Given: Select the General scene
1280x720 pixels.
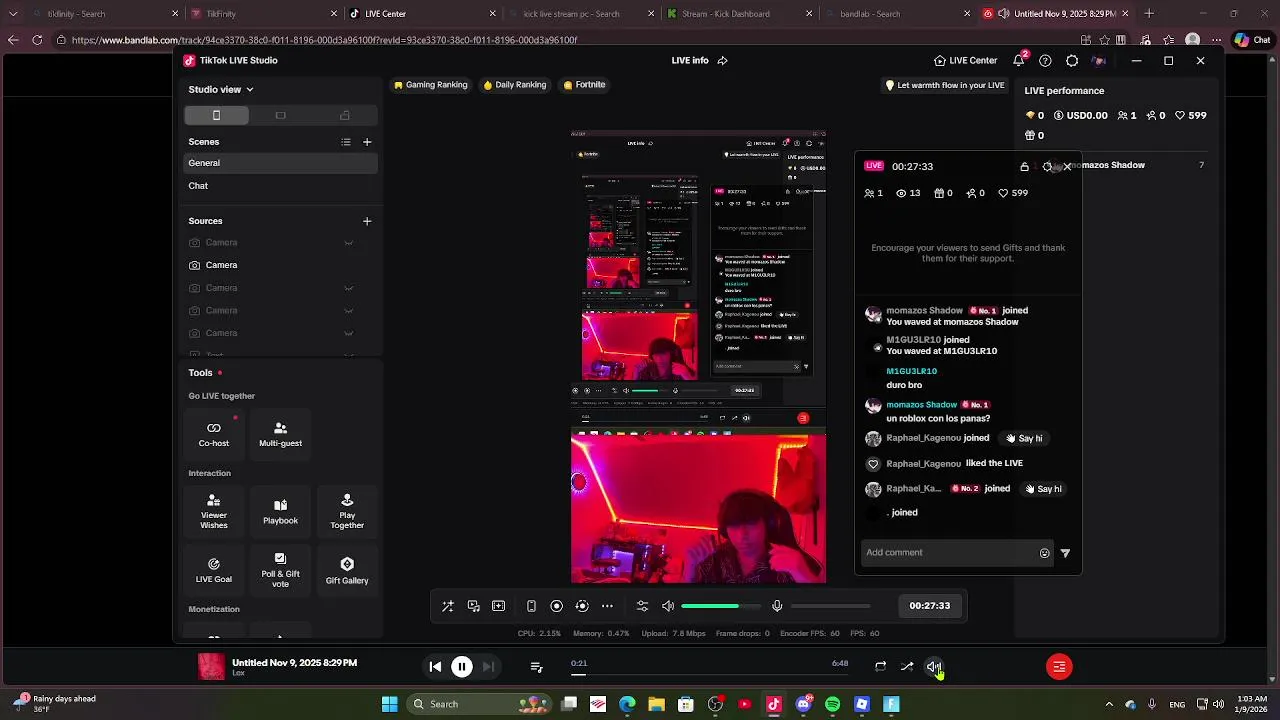Looking at the screenshot, I should [x=281, y=163].
